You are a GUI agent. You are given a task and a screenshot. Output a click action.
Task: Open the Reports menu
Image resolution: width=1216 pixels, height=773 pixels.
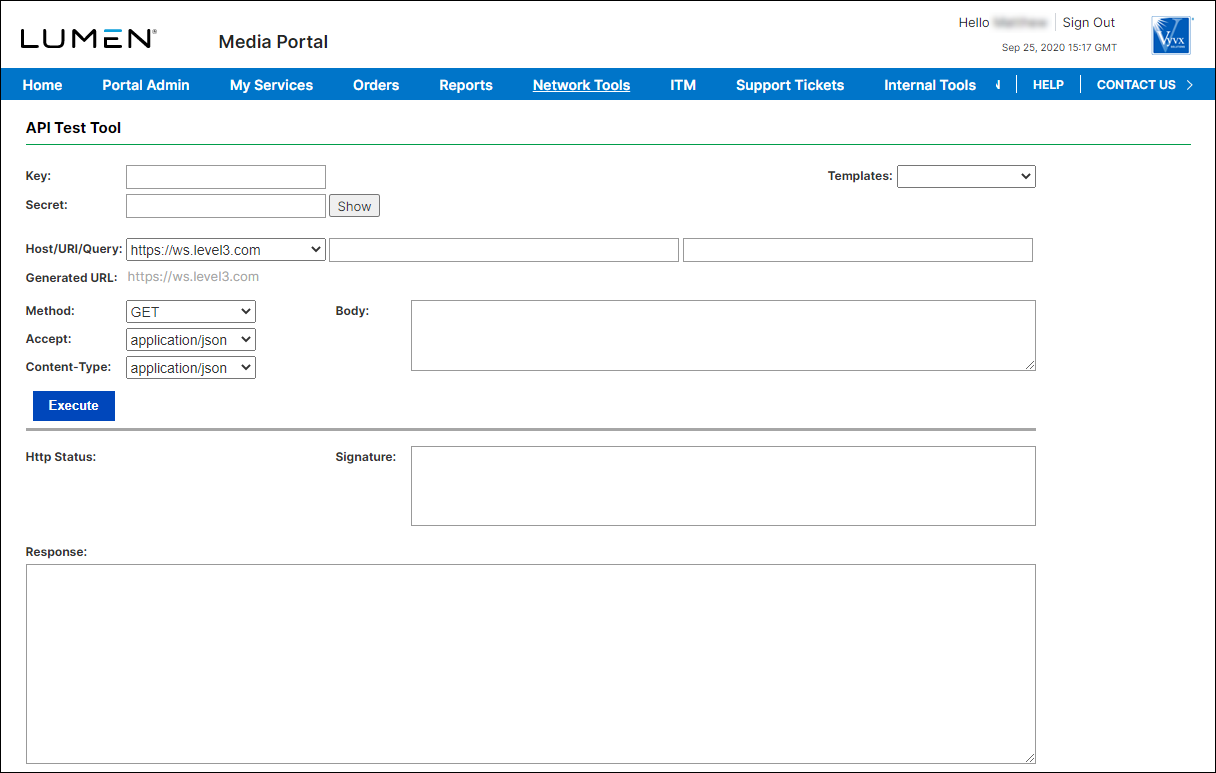tap(466, 85)
